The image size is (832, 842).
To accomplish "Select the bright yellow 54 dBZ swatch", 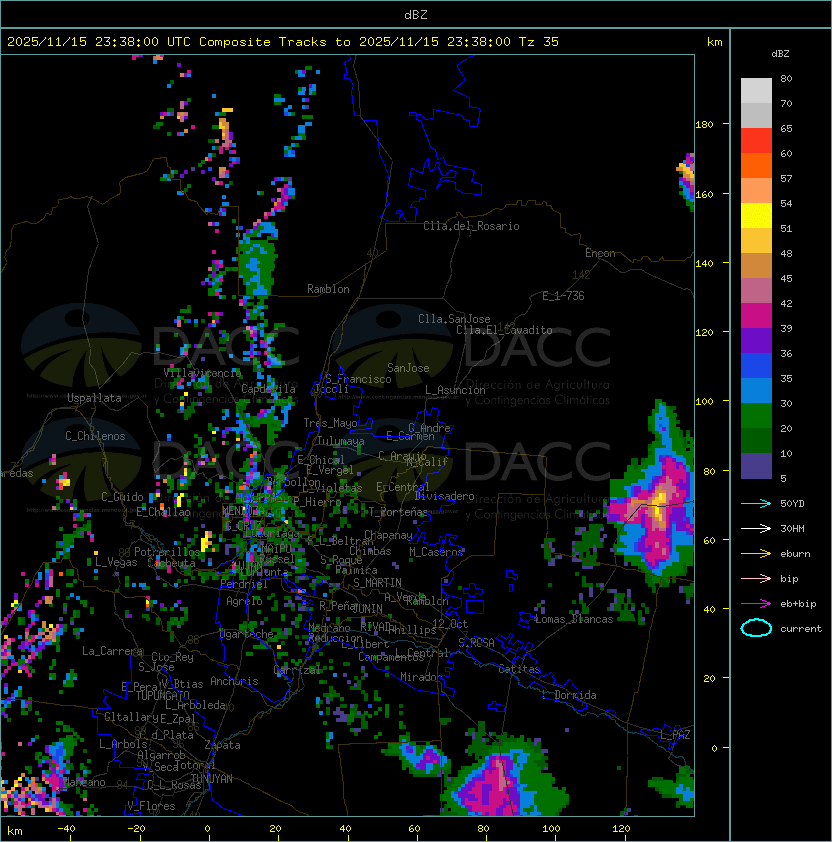I will pyautogui.click(x=756, y=216).
